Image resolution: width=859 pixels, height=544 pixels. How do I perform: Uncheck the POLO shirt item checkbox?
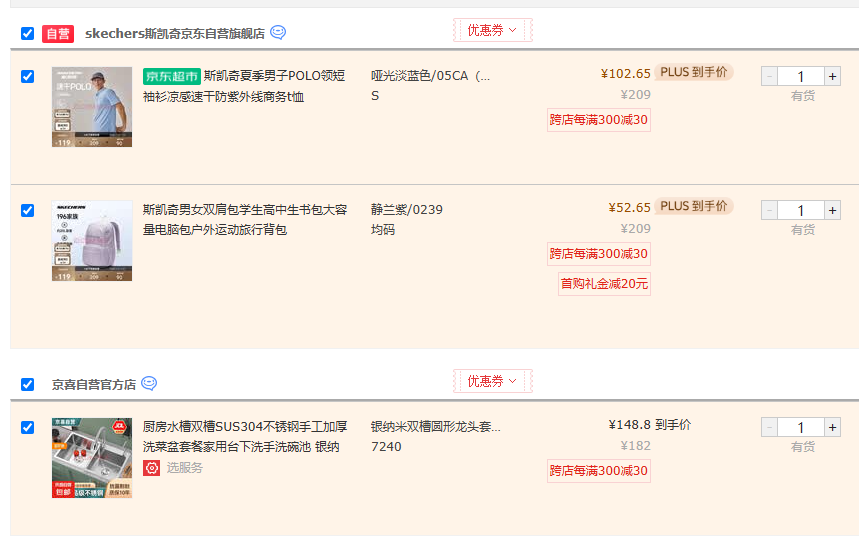tap(27, 77)
